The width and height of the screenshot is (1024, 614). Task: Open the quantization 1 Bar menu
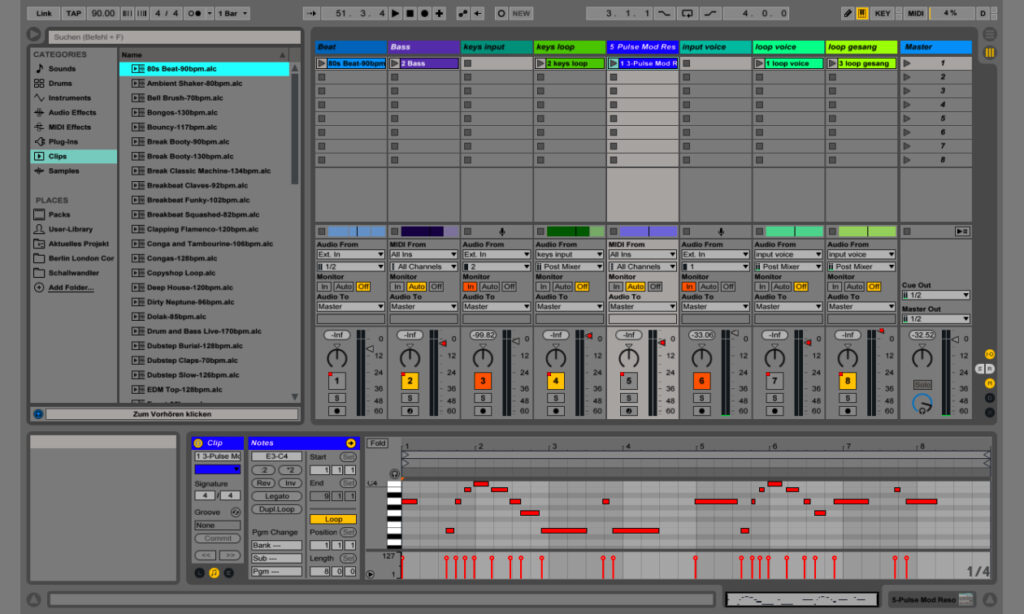click(233, 13)
